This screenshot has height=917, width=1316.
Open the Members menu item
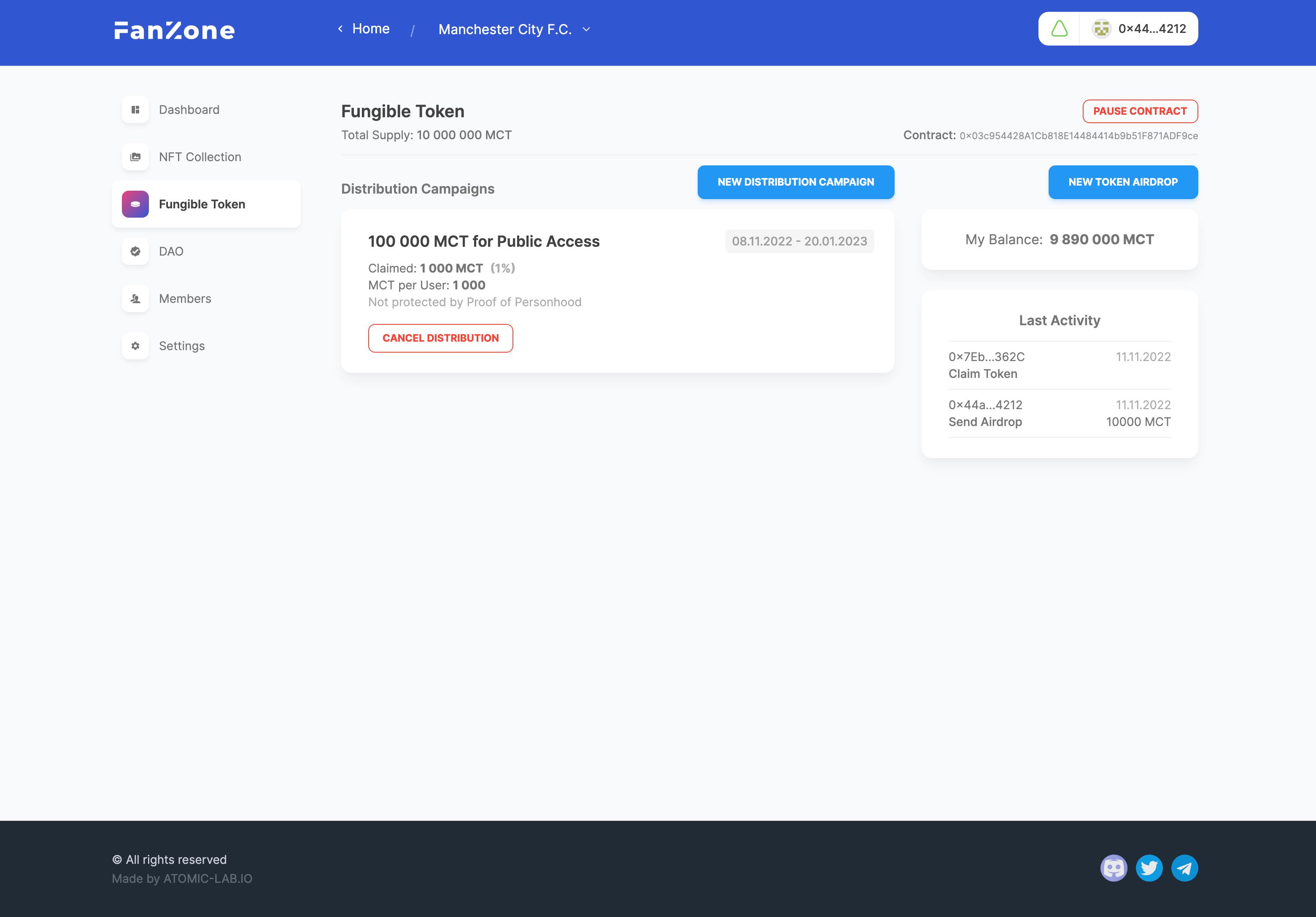coord(206,299)
